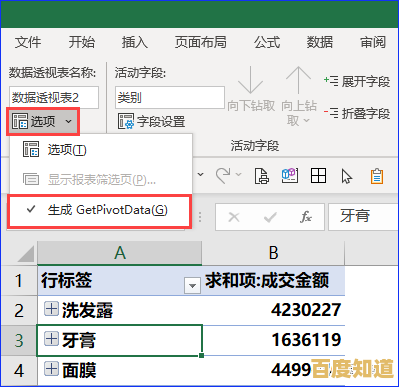Click the select-all corner triangle

tap(26, 254)
